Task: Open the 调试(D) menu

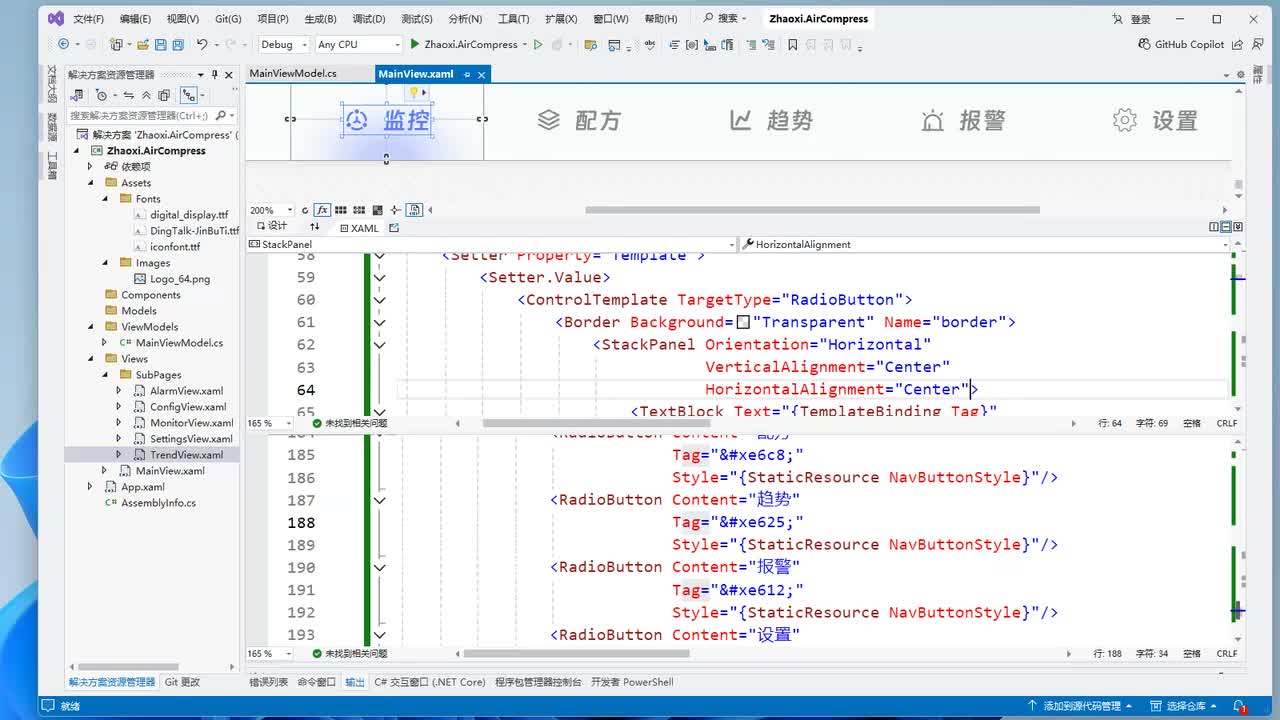Action: click(x=369, y=19)
